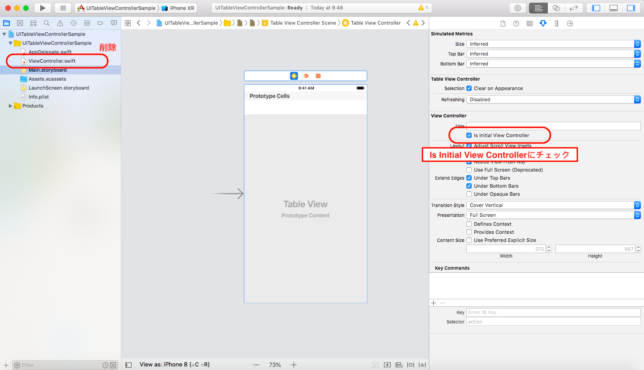Open the Project navigator tab
644x370 pixels.
(x=7, y=23)
